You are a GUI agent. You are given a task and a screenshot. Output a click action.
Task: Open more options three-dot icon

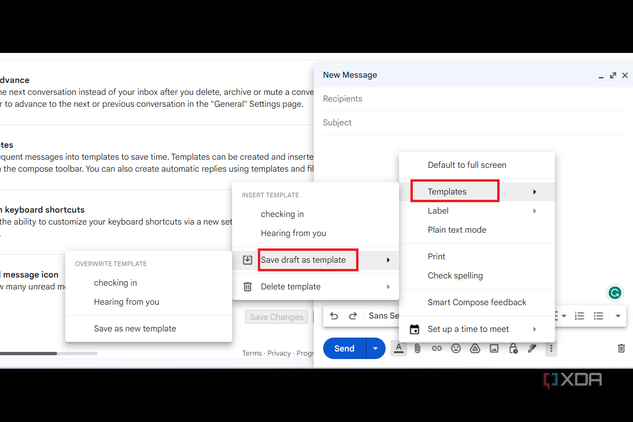pyautogui.click(x=551, y=348)
